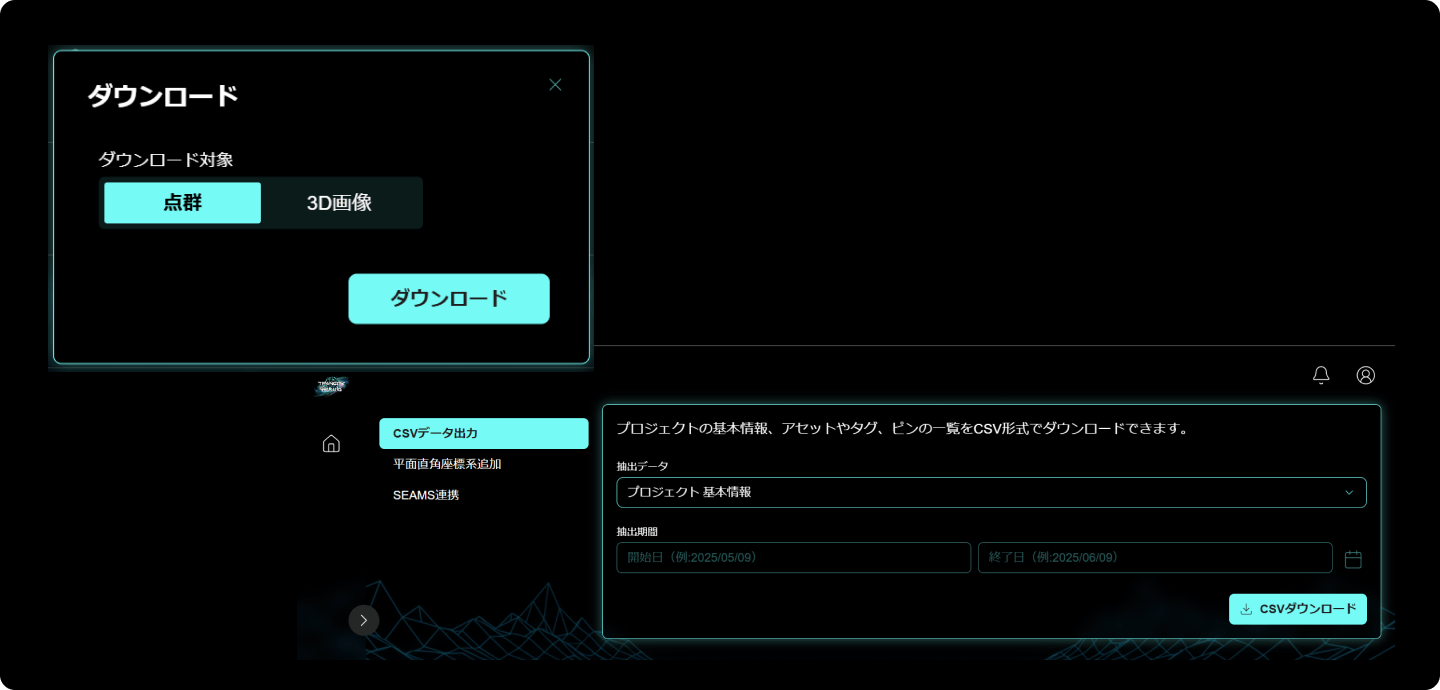Click the app logo above sidebar

[331, 387]
